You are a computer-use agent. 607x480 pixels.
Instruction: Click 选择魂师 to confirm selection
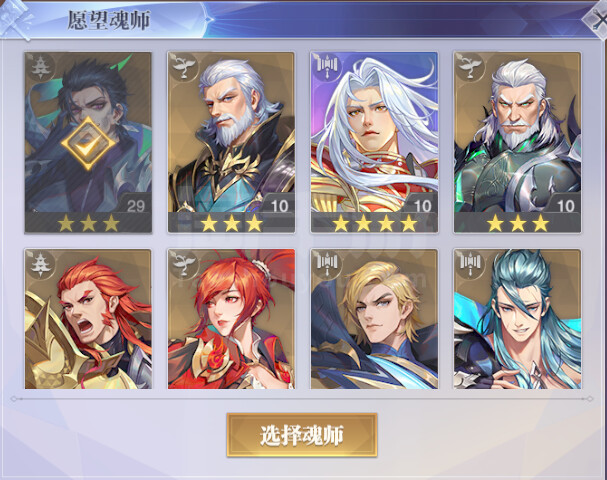[x=302, y=435]
